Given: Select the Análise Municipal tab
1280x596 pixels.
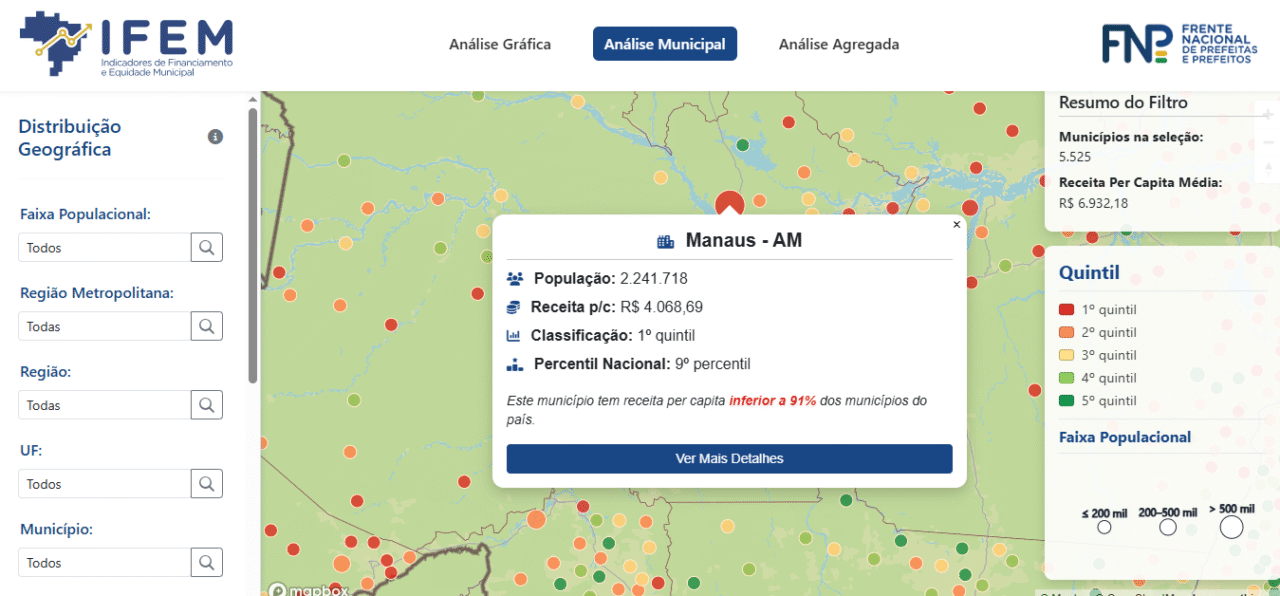Looking at the screenshot, I should point(664,44).
